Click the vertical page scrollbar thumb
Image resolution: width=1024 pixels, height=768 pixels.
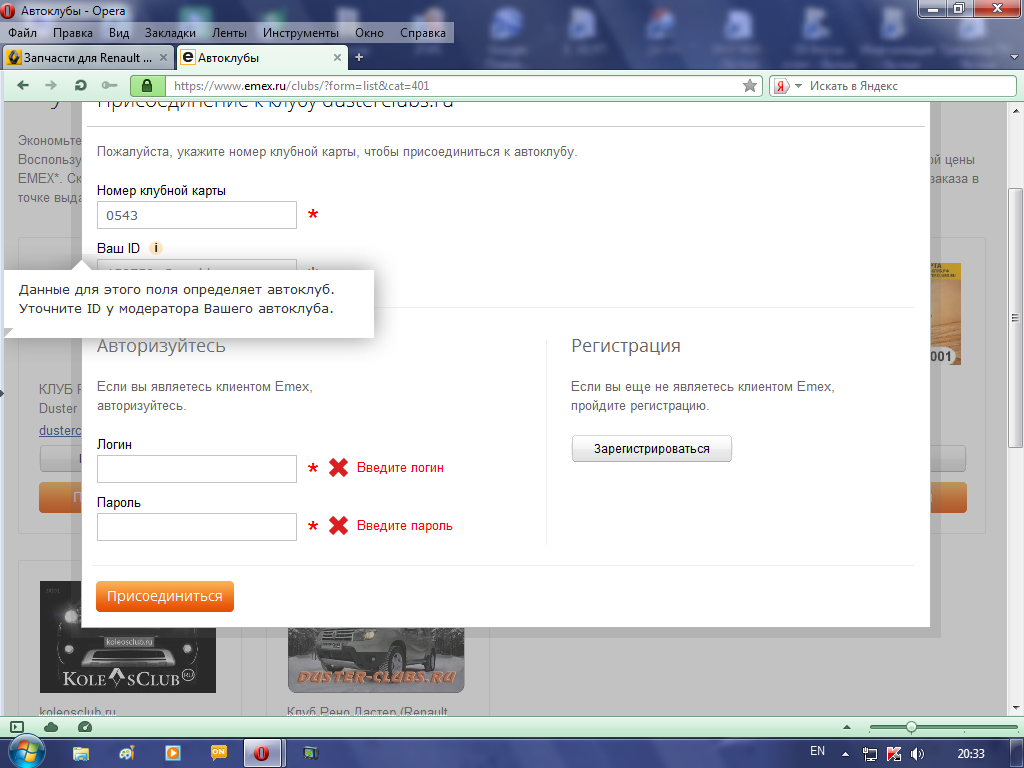pyautogui.click(x=1015, y=317)
